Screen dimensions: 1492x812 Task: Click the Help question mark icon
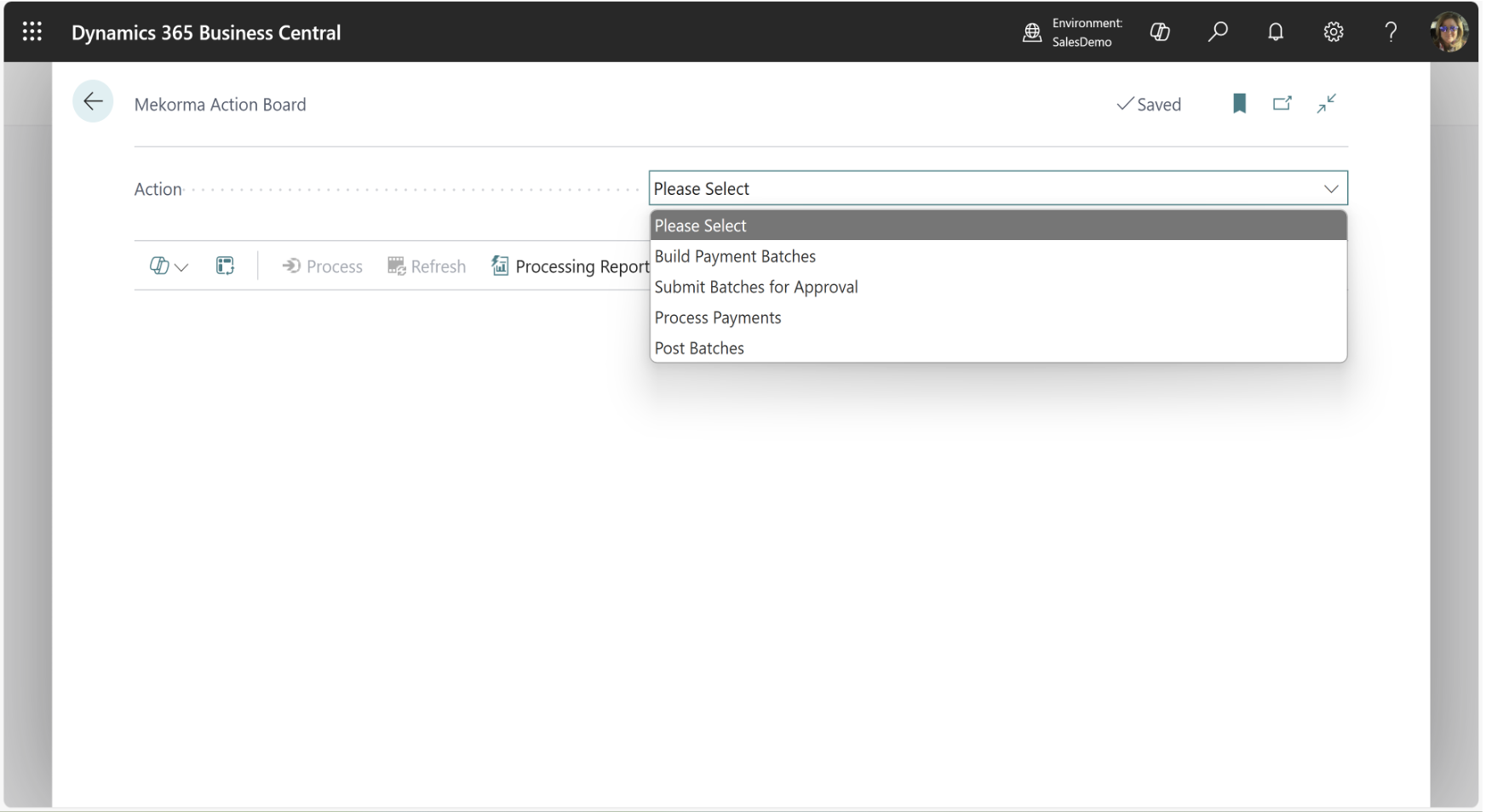[1390, 31]
